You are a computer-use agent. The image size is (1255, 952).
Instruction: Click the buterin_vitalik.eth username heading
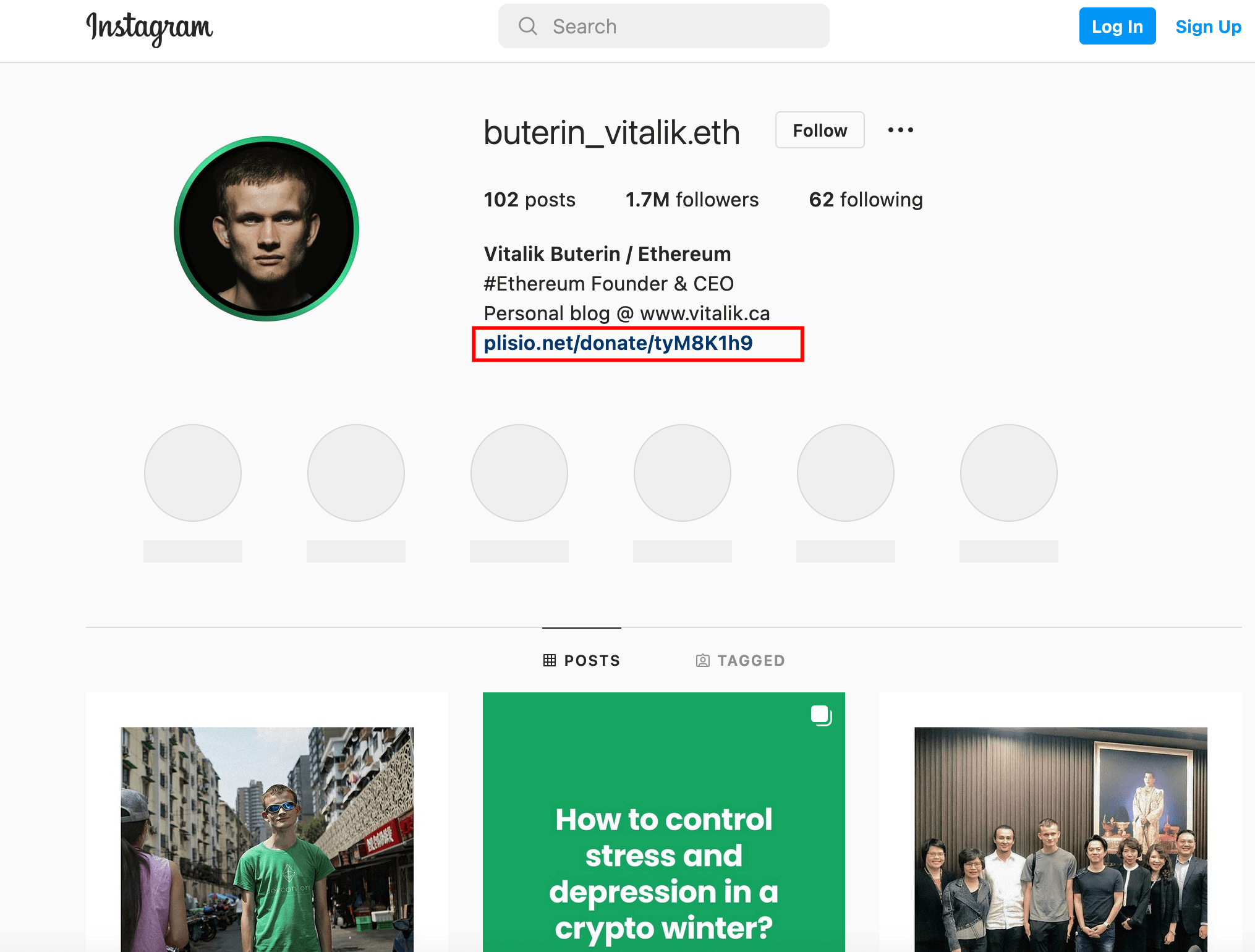pos(611,132)
